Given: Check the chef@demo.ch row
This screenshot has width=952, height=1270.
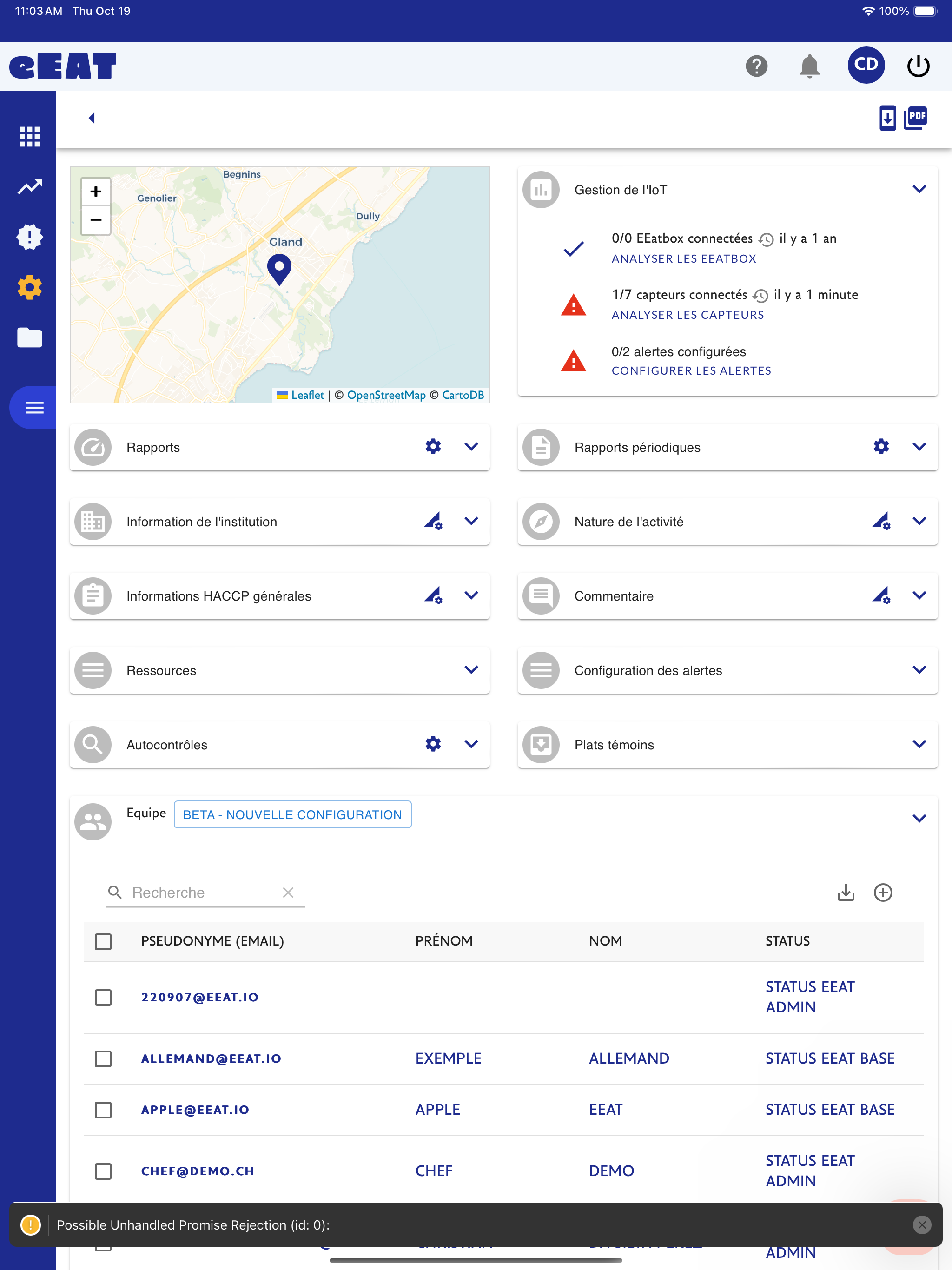Looking at the screenshot, I should [x=103, y=1171].
